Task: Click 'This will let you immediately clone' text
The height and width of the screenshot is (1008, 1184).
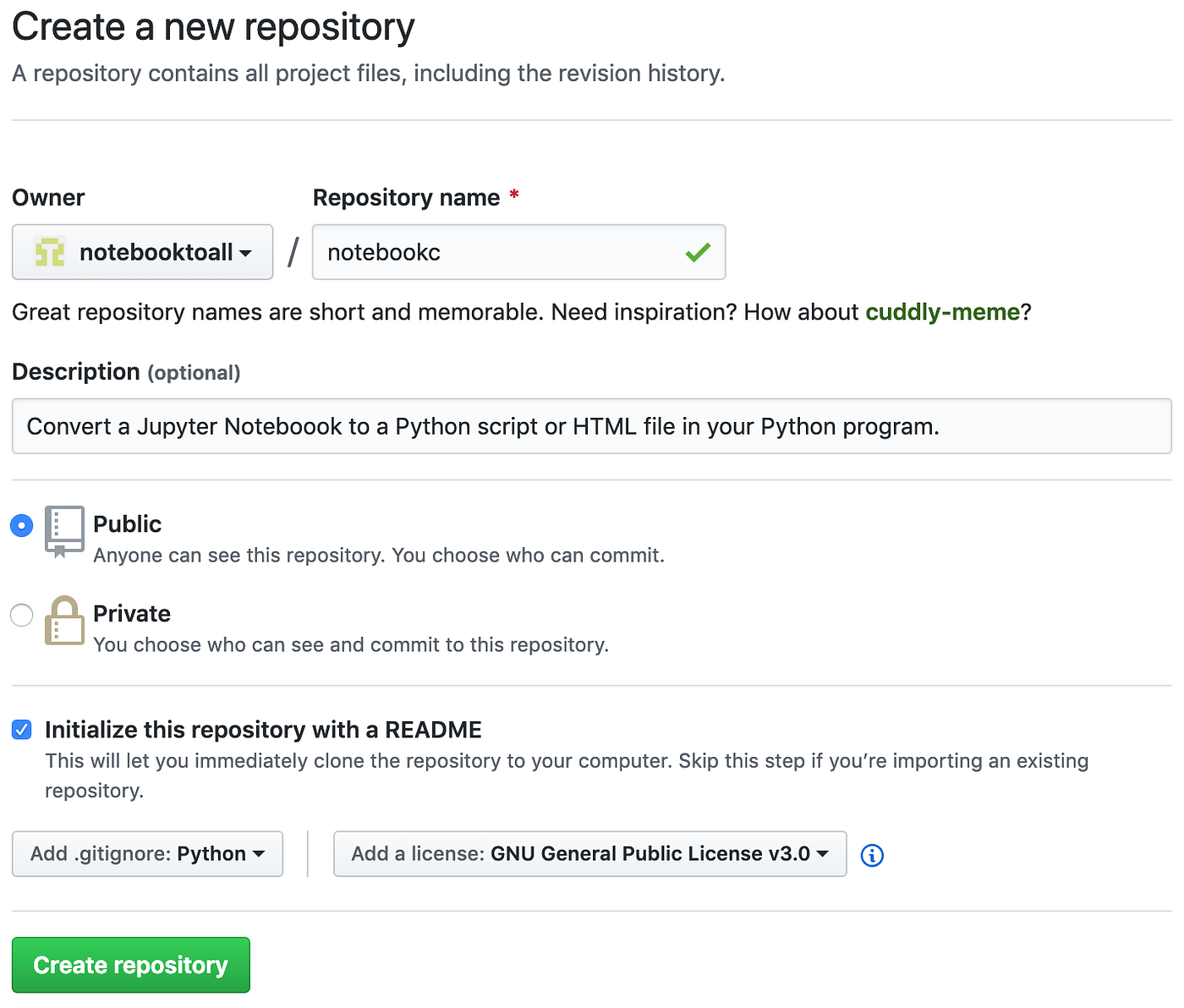Action: point(567,775)
